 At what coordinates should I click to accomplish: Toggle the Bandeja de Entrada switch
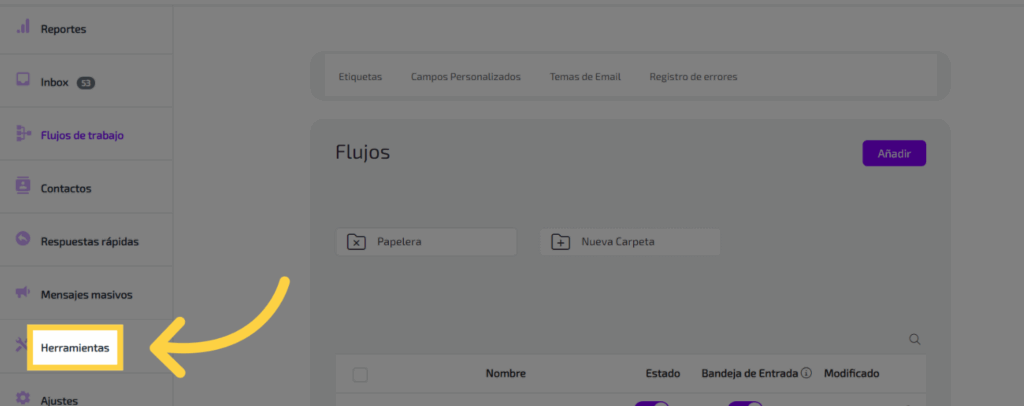(745, 403)
